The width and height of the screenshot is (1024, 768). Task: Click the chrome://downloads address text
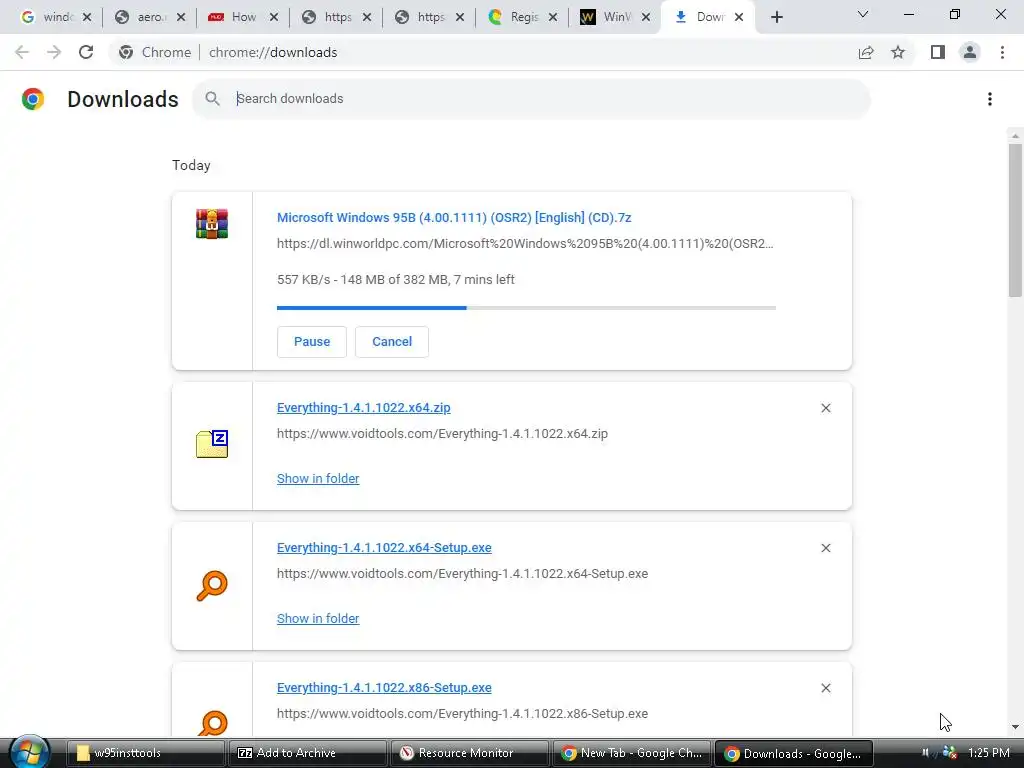pos(273,52)
